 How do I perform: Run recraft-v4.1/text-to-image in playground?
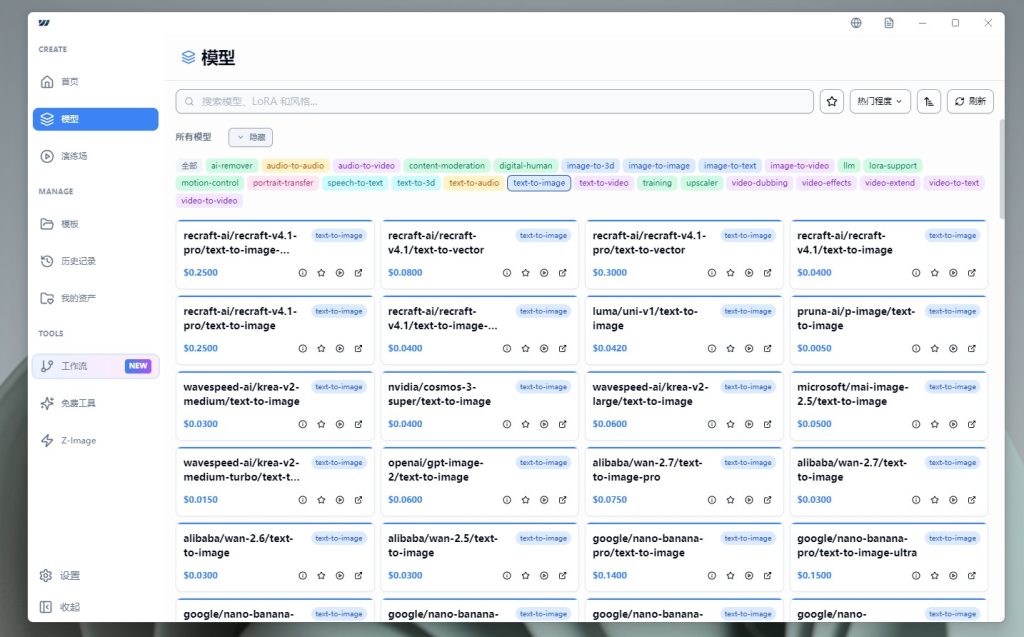coord(953,273)
